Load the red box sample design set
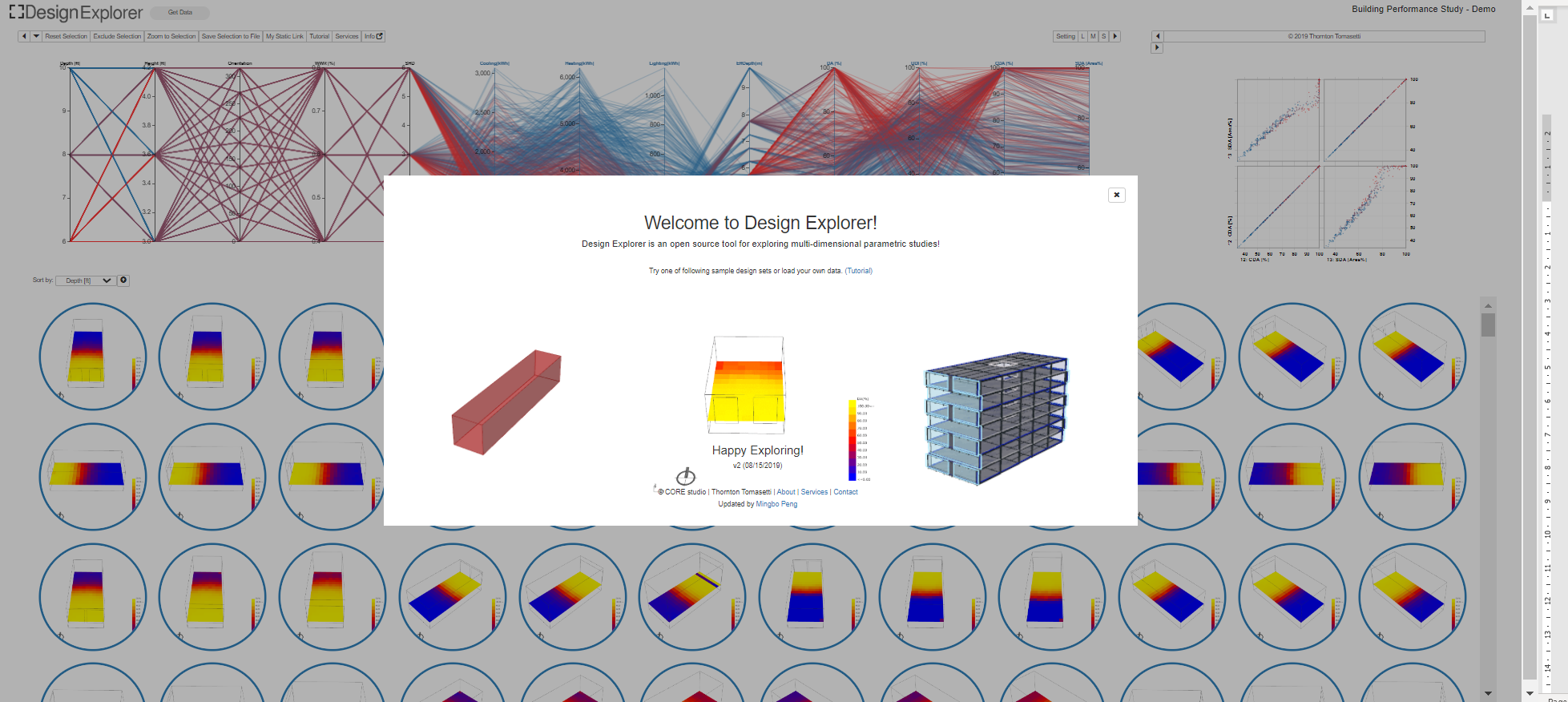Image resolution: width=1568 pixels, height=702 pixels. [506, 401]
